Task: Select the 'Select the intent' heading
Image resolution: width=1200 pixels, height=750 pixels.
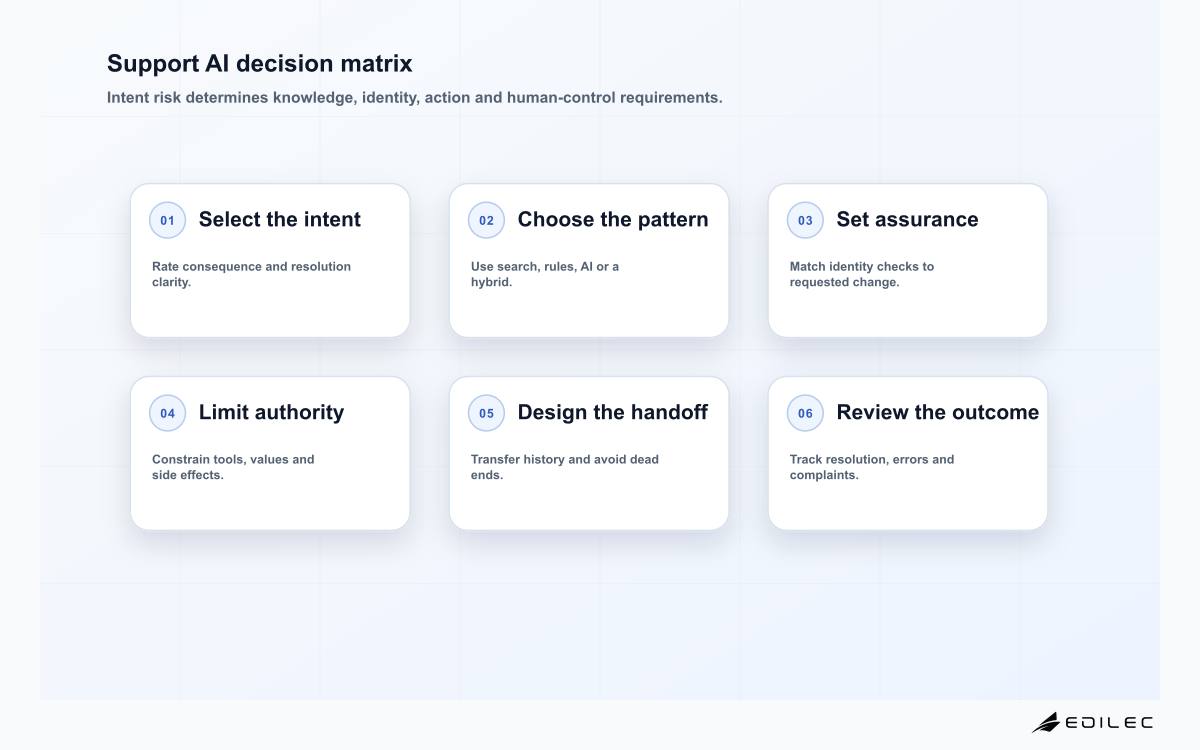Action: tap(280, 219)
